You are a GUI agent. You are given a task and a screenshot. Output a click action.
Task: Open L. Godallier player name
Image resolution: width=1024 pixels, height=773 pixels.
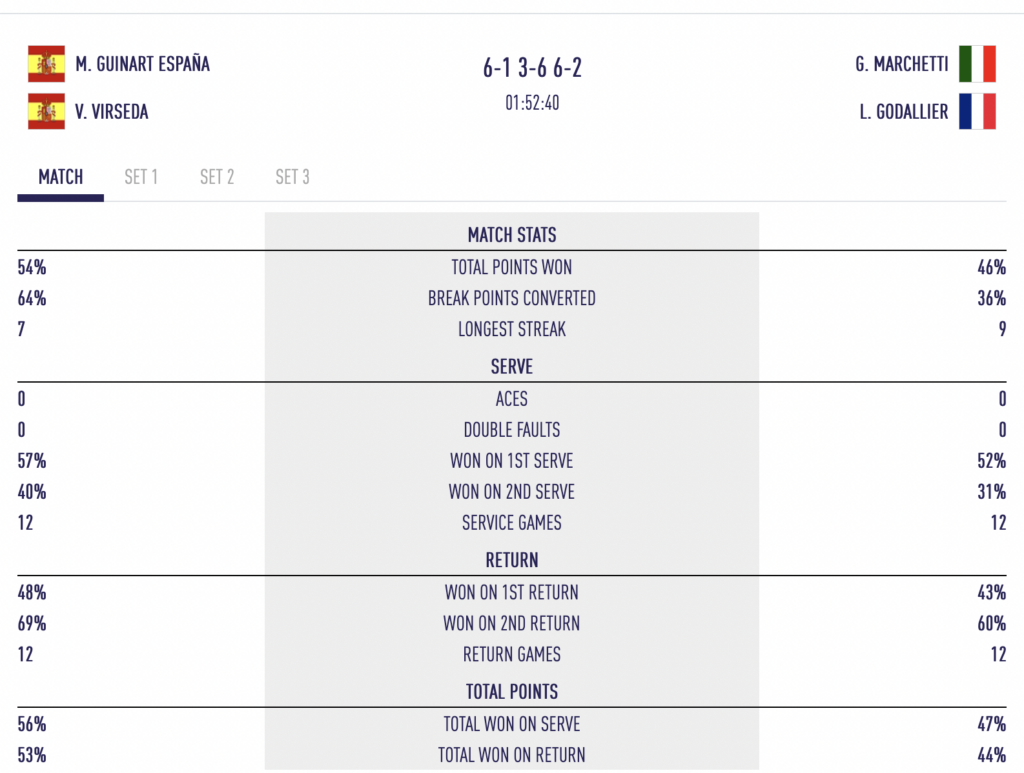(904, 112)
